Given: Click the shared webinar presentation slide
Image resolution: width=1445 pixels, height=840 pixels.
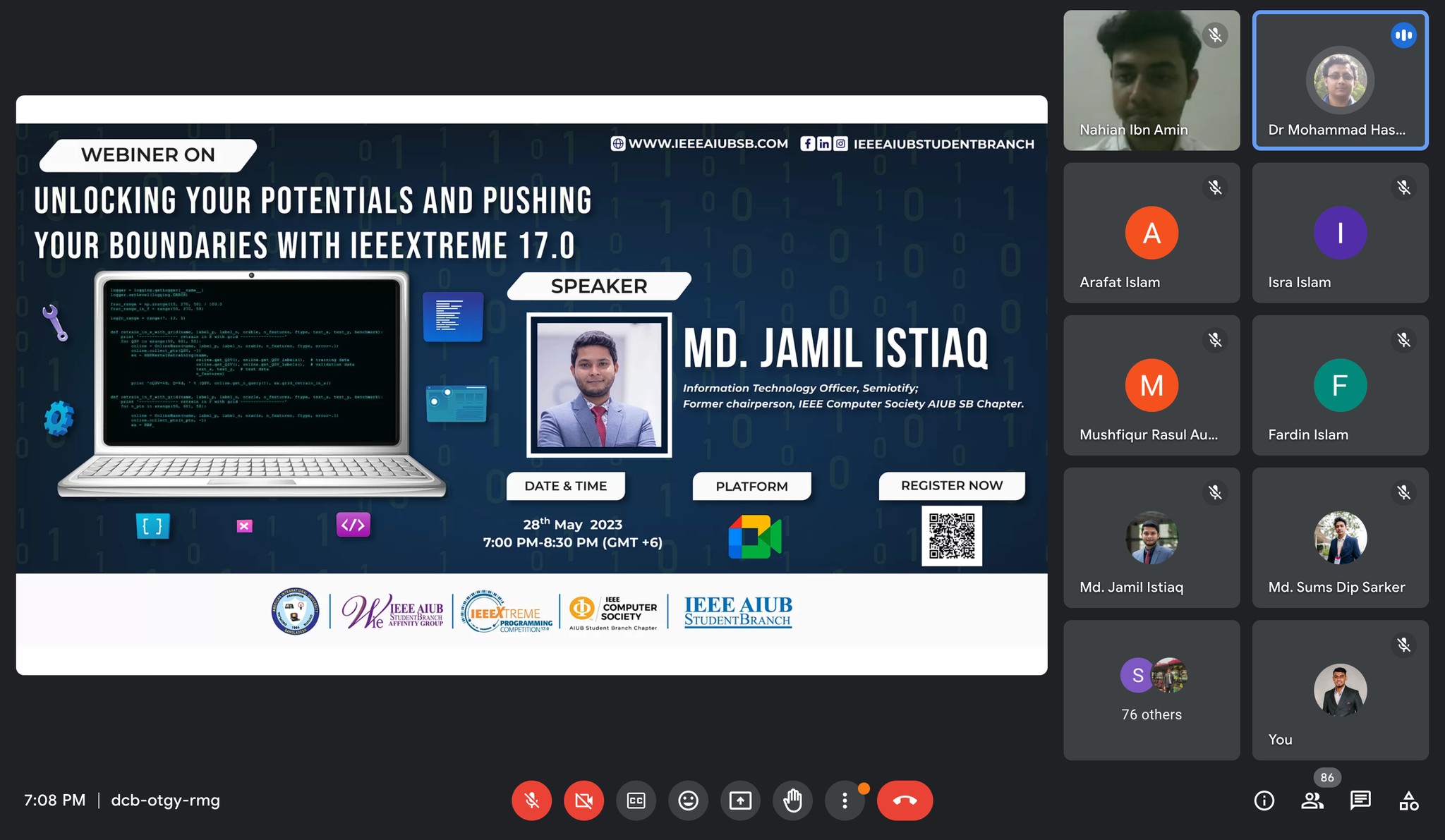Looking at the screenshot, I should (531, 384).
